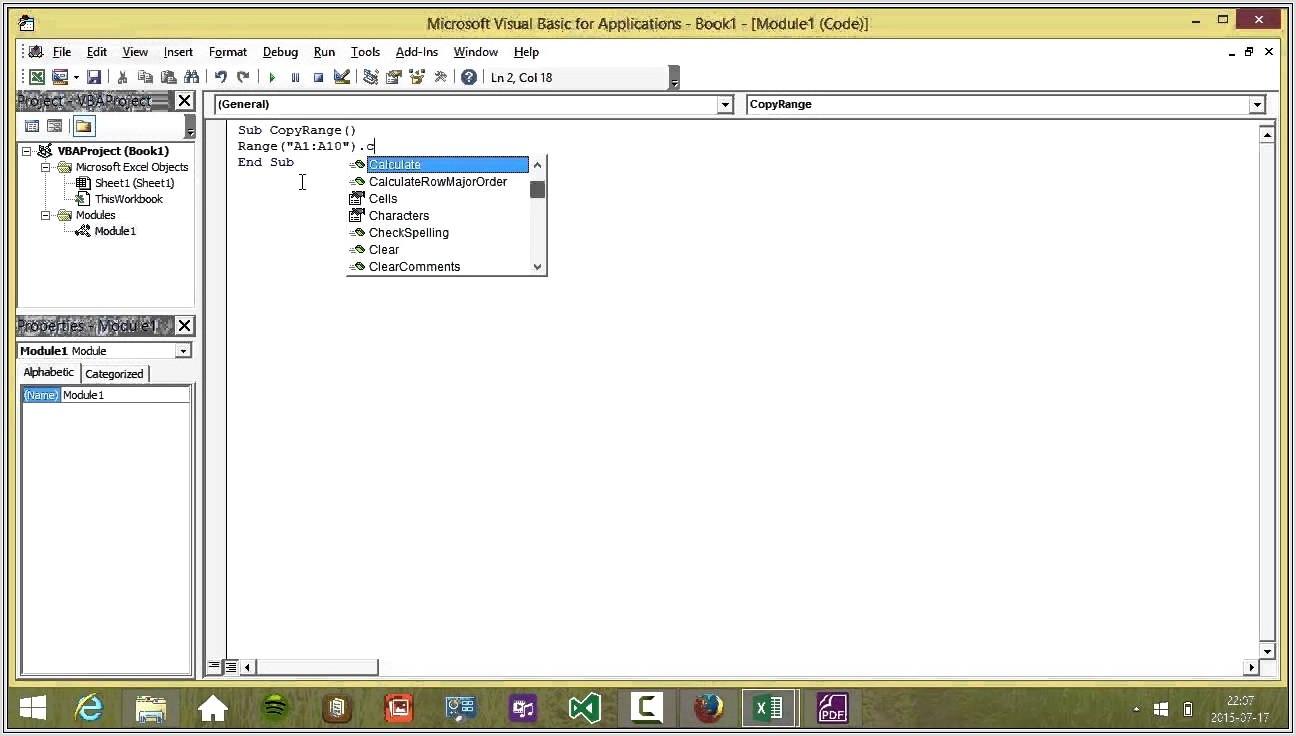Collapse the VBAProject (Book1) tree node
The width and height of the screenshot is (1296, 736).
click(27, 151)
